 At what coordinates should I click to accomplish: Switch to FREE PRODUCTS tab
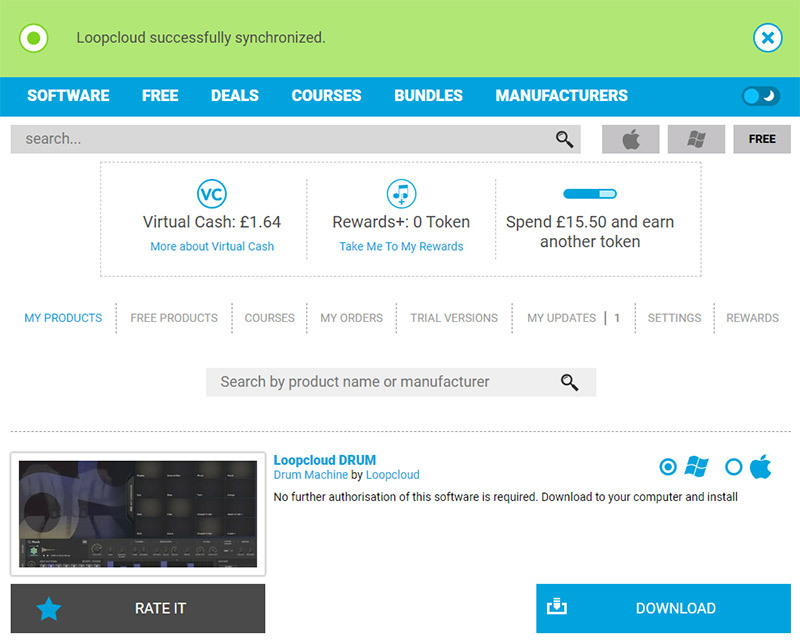click(174, 318)
